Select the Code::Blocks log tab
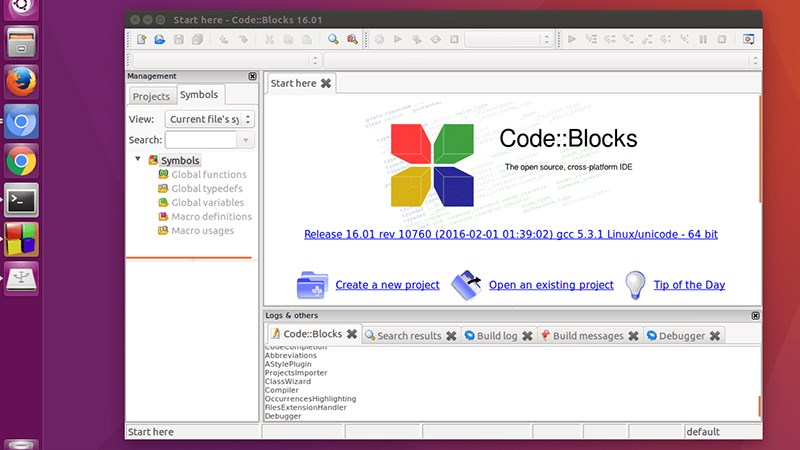Viewport: 800px width, 450px height. coord(312,334)
